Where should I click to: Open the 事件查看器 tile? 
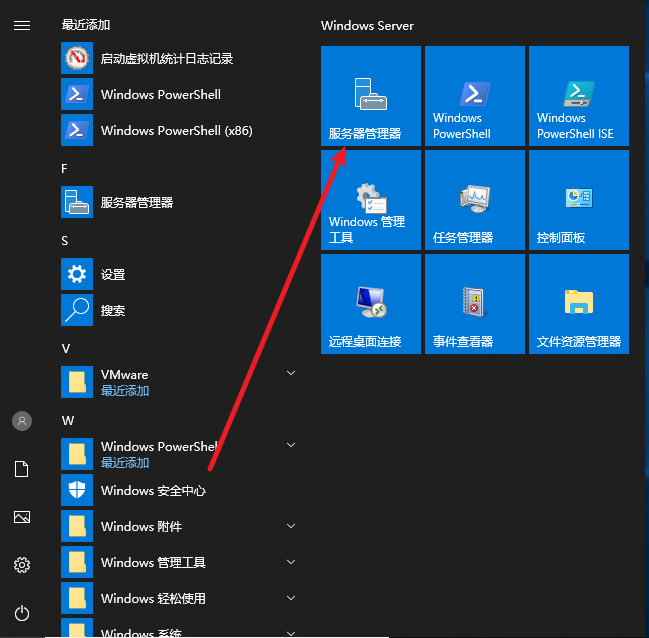coord(475,304)
